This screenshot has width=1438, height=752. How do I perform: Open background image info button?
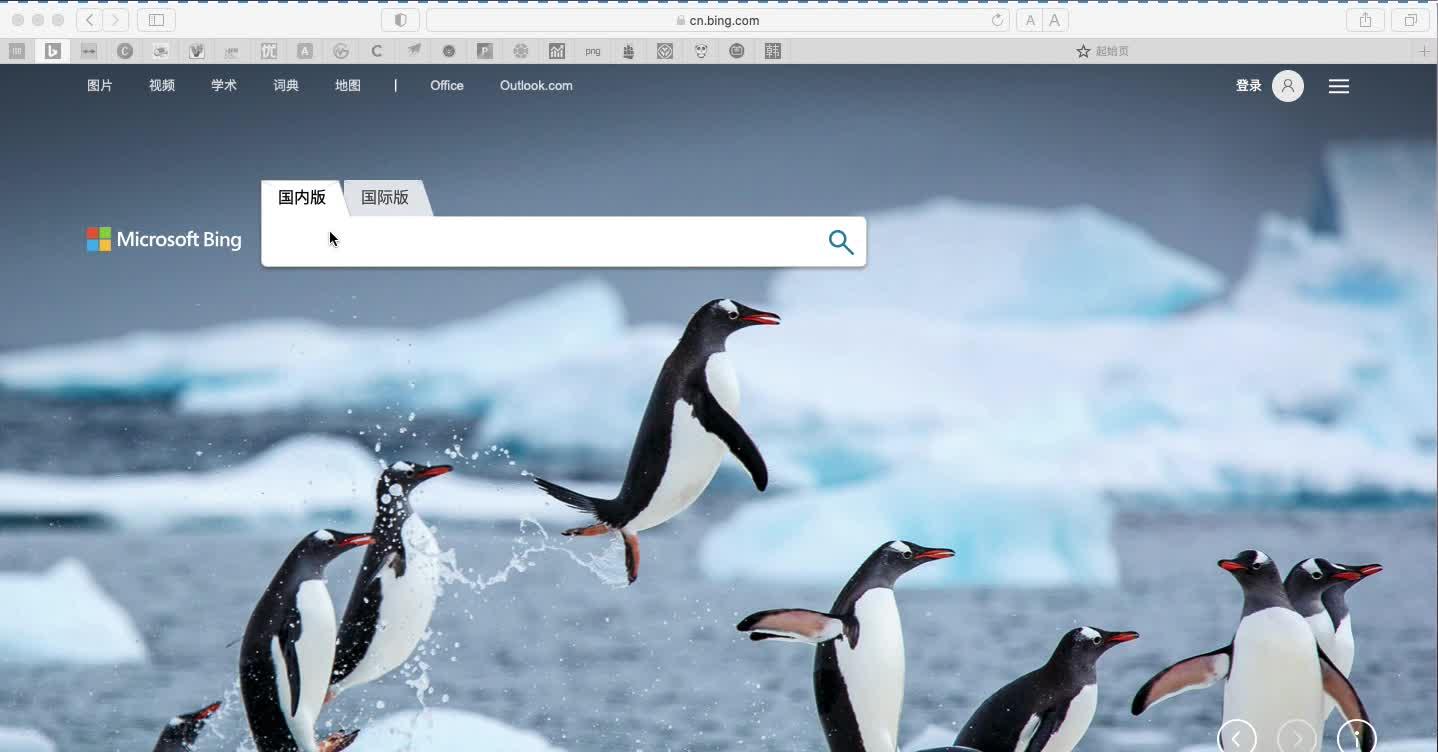pyautogui.click(x=1357, y=738)
